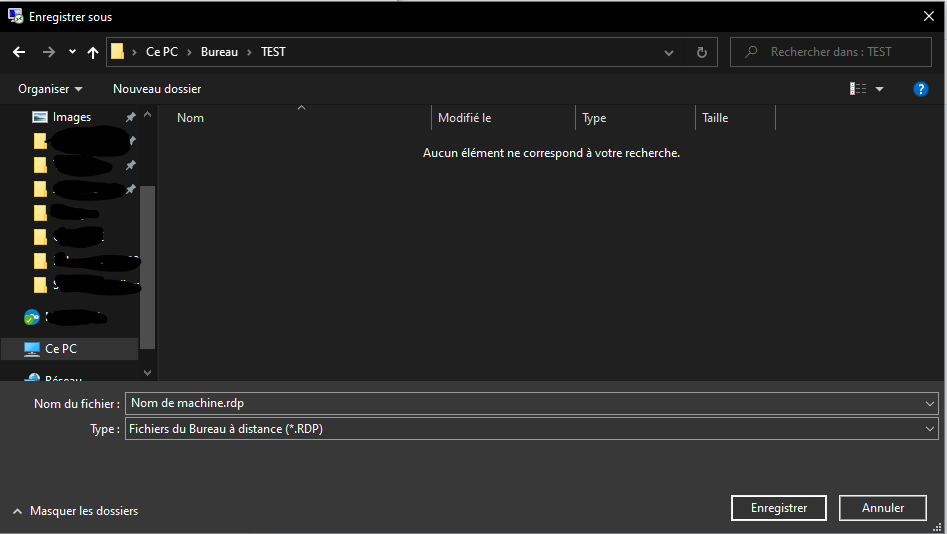The height and width of the screenshot is (534, 947).
Task: Sort by the Nom column header
Action: coord(191,118)
